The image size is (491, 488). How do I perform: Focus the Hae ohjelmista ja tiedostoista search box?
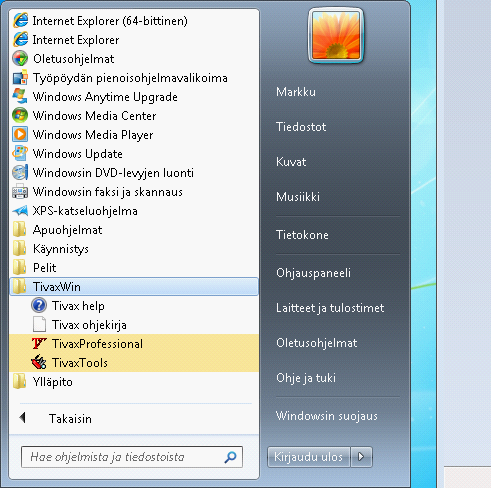tap(132, 457)
